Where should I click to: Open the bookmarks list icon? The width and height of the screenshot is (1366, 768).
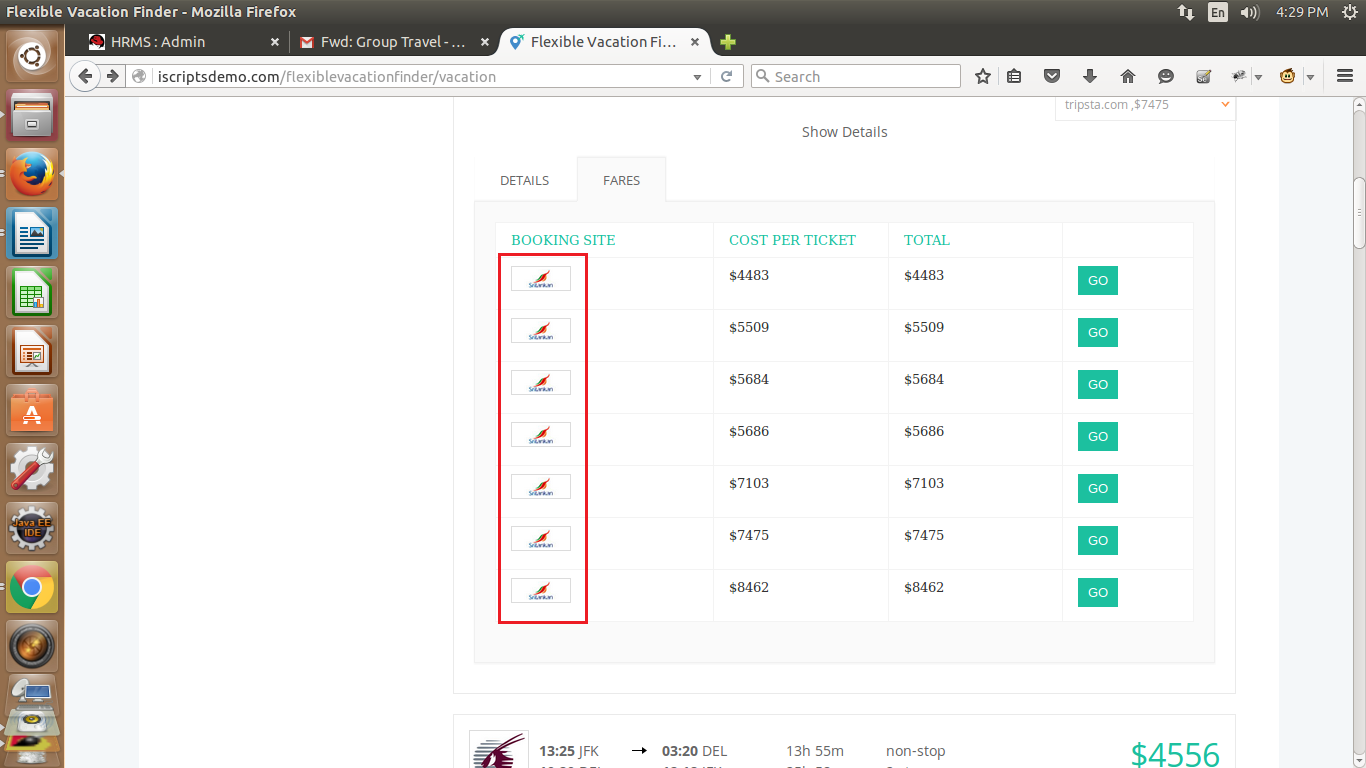pos(1014,77)
